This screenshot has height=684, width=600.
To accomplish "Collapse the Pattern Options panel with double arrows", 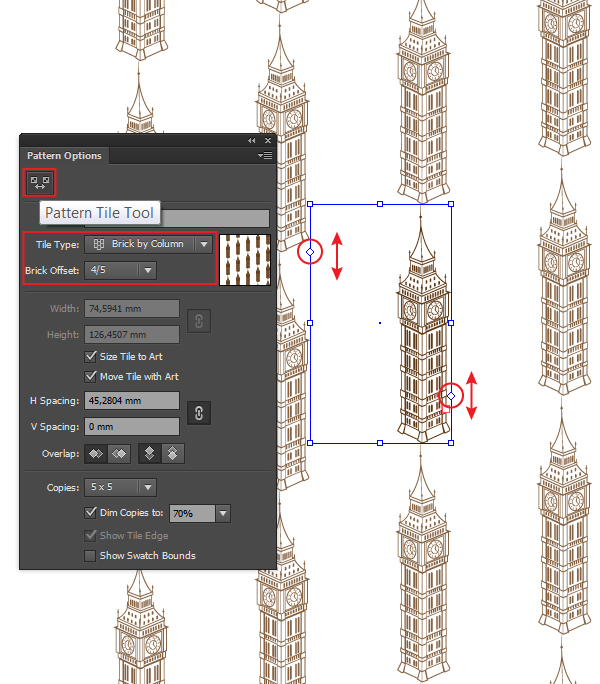I will (x=251, y=140).
